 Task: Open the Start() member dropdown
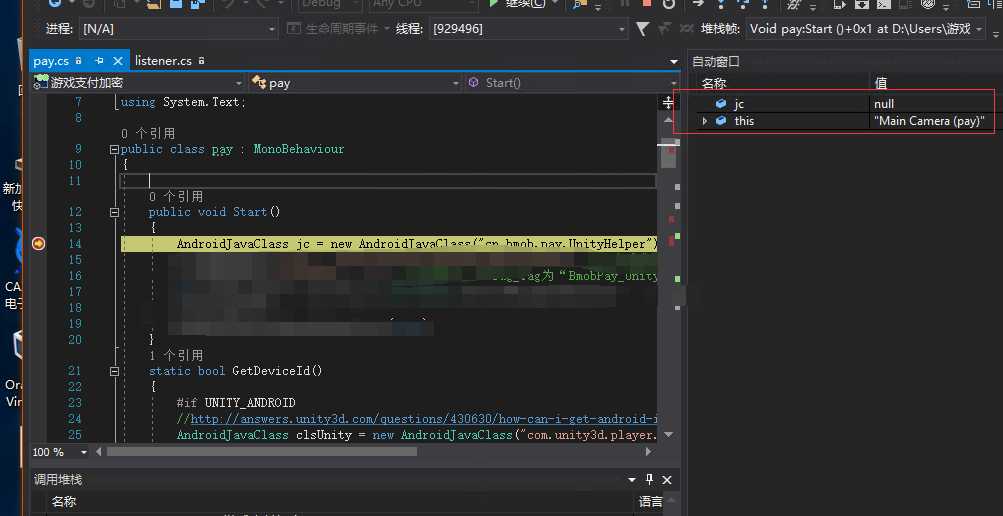click(571, 82)
